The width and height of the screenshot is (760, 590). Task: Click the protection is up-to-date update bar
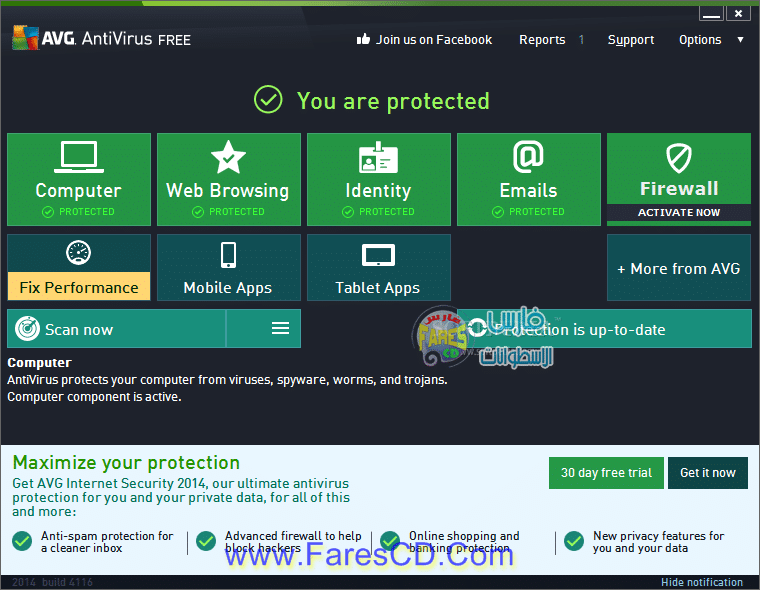tap(604, 329)
